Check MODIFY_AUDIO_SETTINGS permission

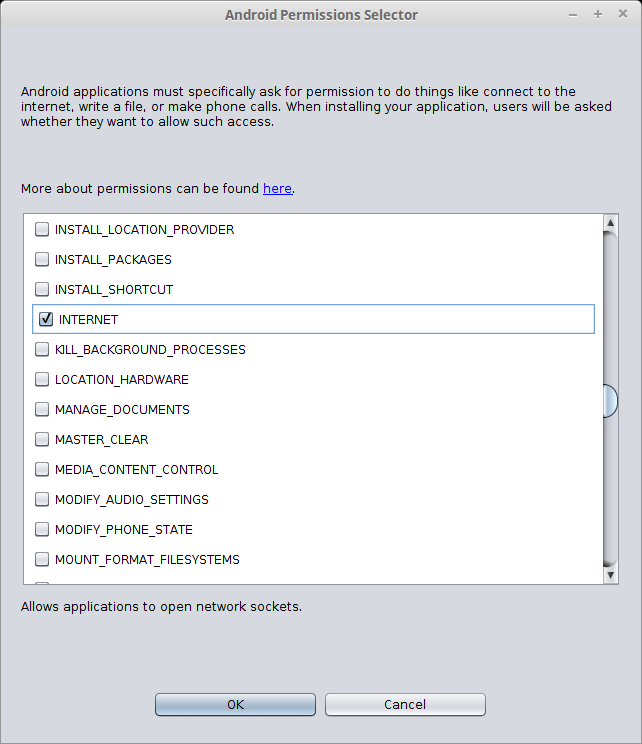point(42,499)
